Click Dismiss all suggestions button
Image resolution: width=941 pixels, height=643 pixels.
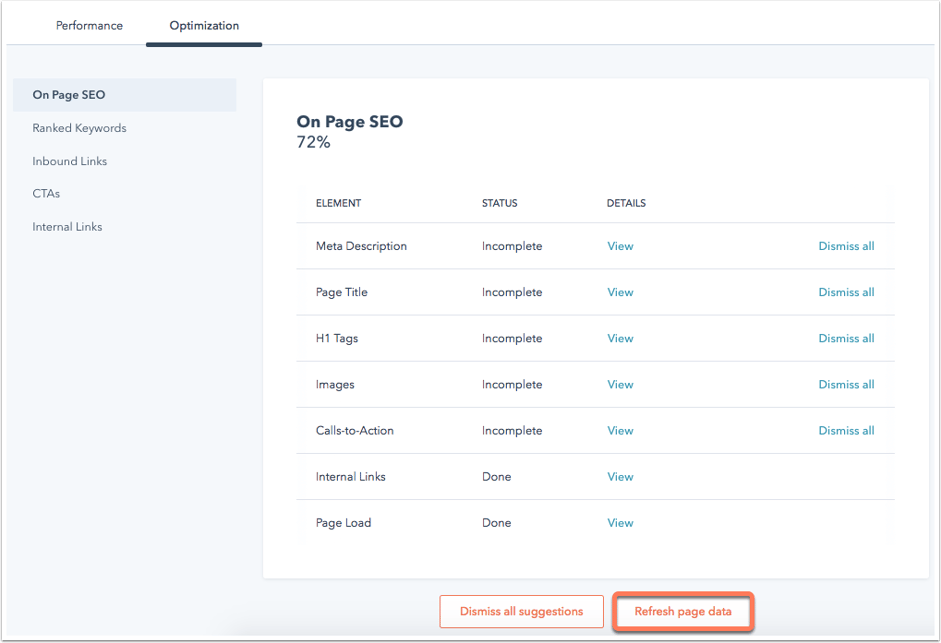pos(522,611)
